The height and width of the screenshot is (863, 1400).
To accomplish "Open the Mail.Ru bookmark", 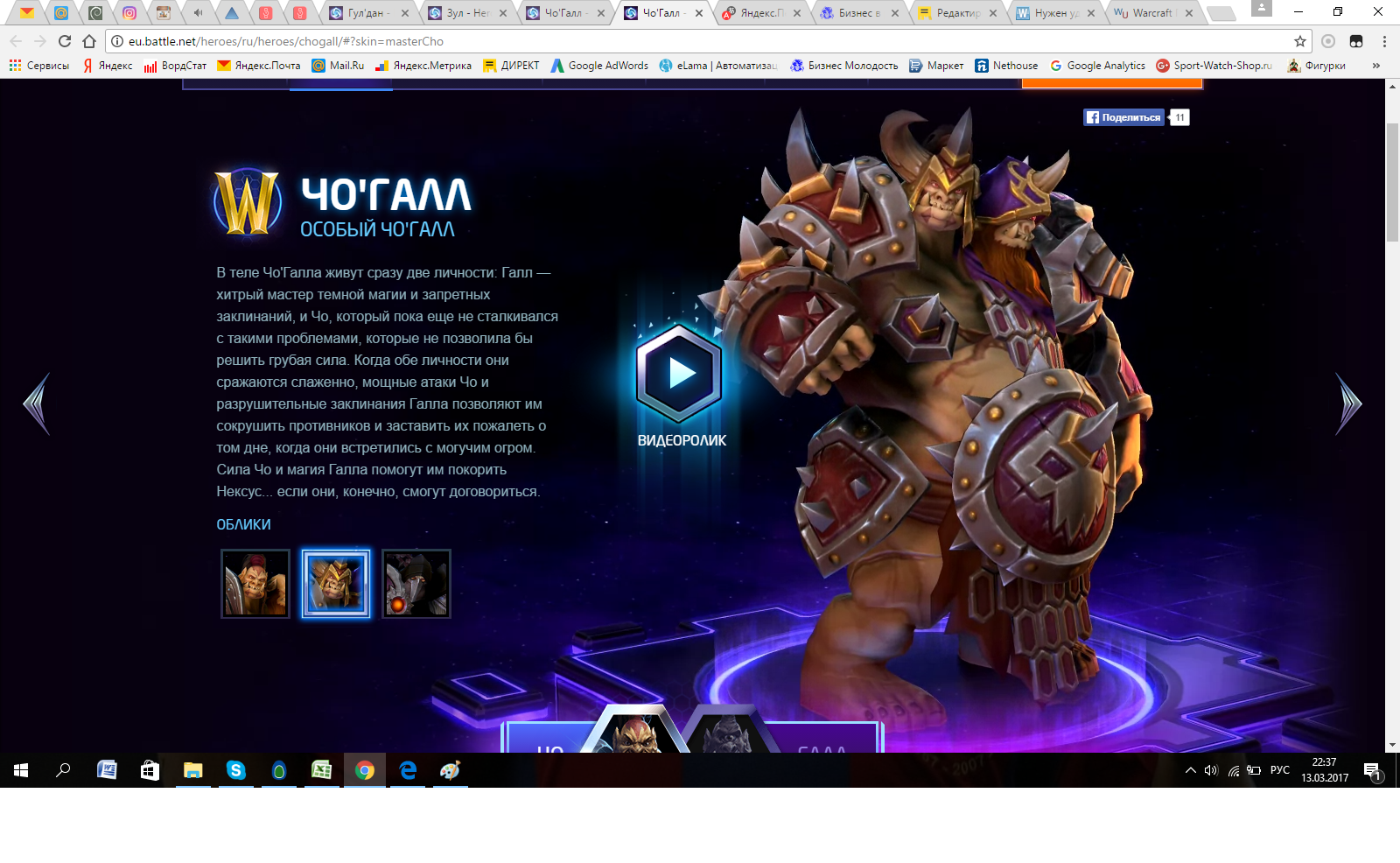I will coord(338,66).
